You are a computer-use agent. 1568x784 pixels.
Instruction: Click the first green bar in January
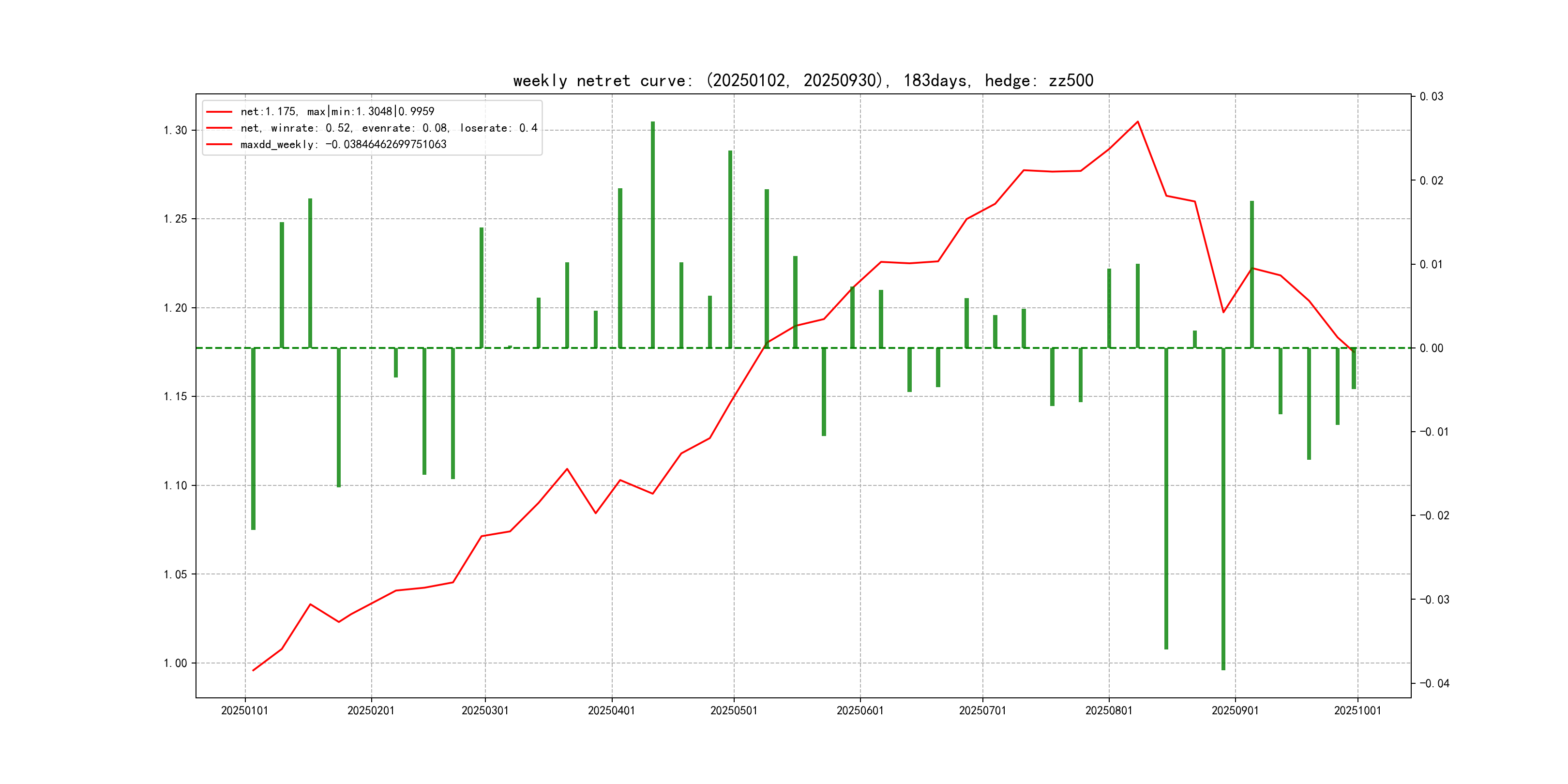(x=253, y=438)
